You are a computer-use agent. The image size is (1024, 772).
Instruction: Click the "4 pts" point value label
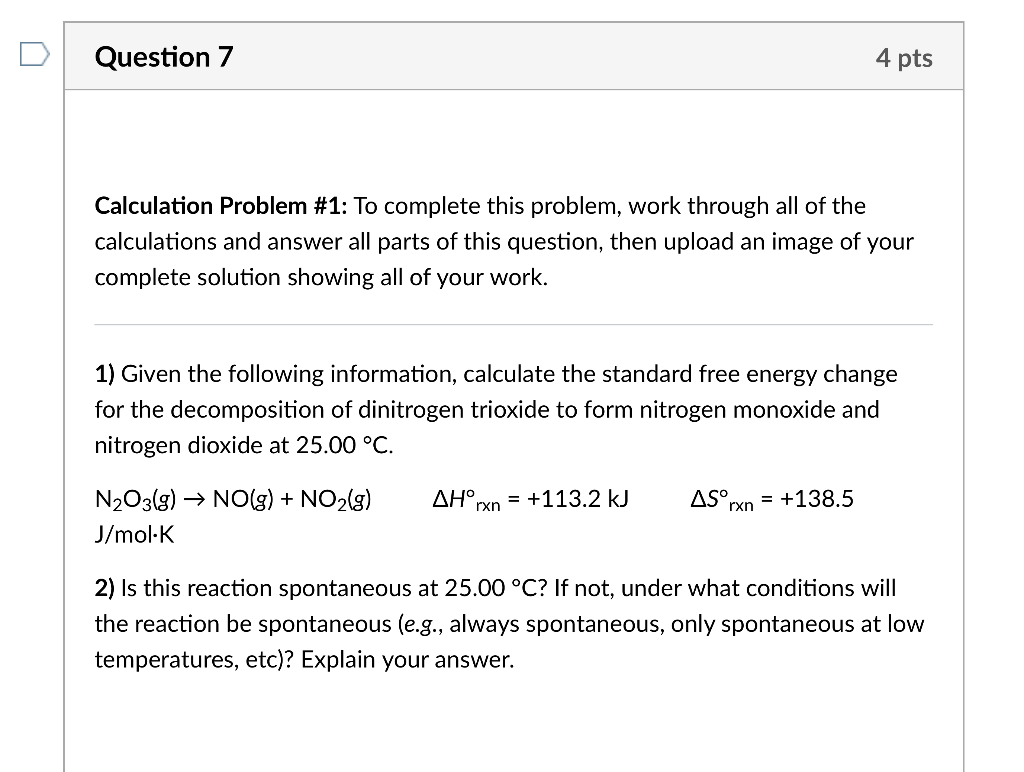click(903, 58)
